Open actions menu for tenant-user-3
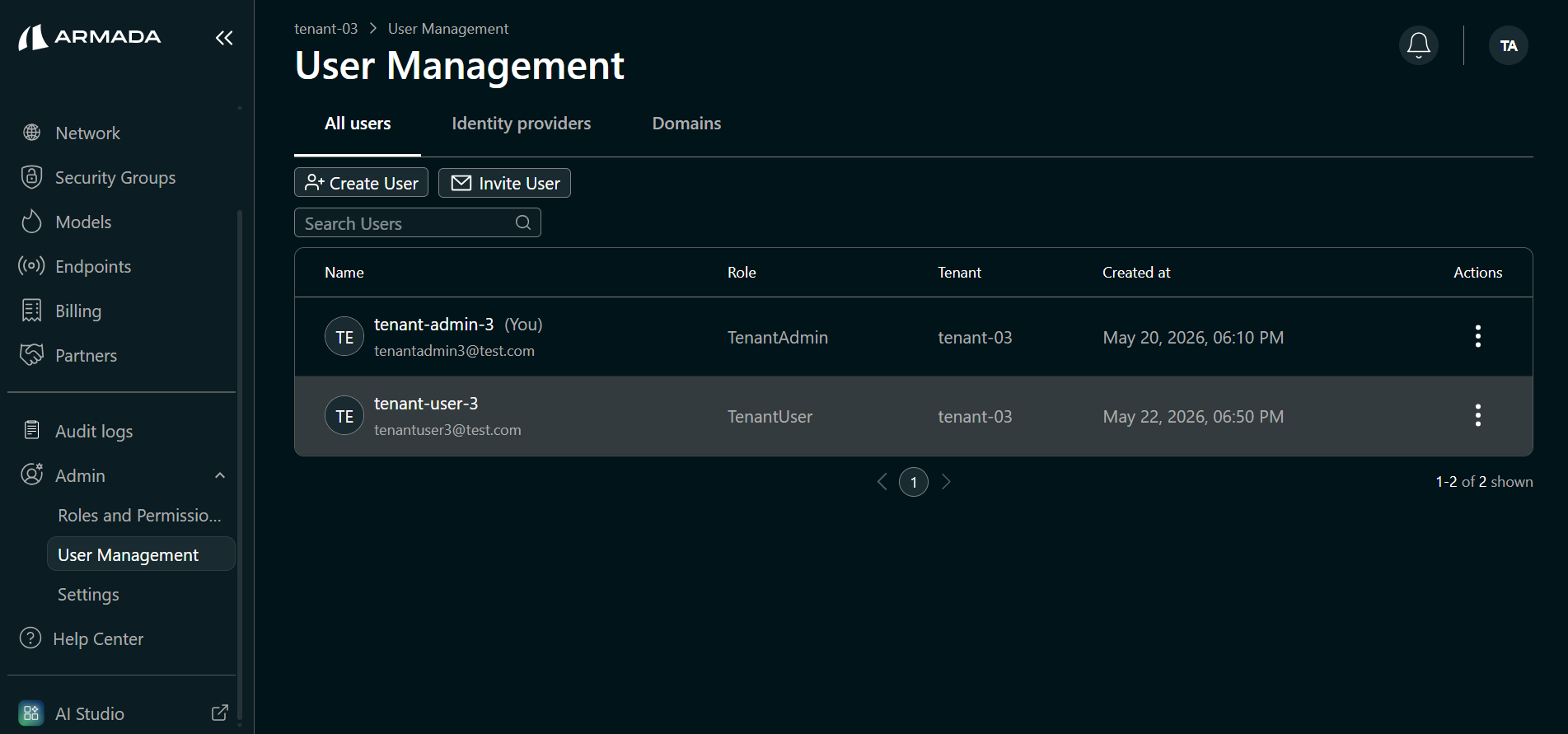Image resolution: width=1568 pixels, height=734 pixels. pyautogui.click(x=1478, y=415)
